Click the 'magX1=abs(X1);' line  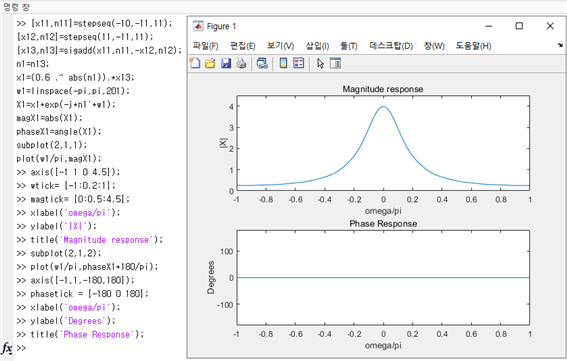click(49, 118)
